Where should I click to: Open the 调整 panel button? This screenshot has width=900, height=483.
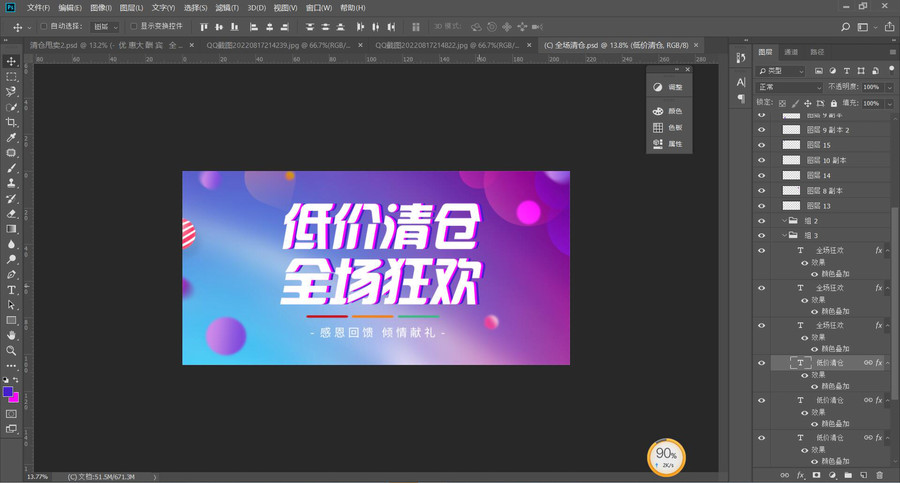(x=669, y=87)
